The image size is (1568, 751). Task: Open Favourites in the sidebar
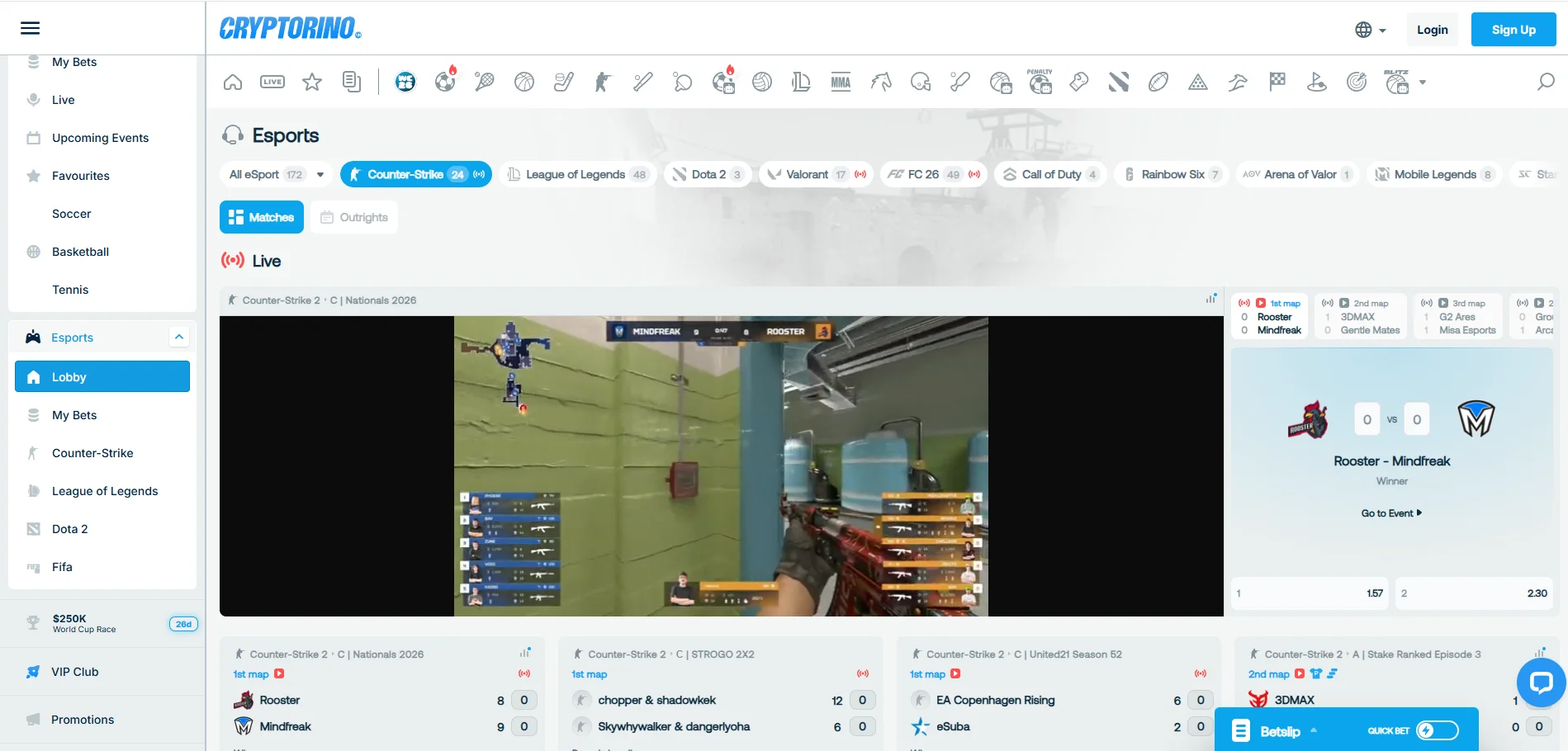coord(102,176)
